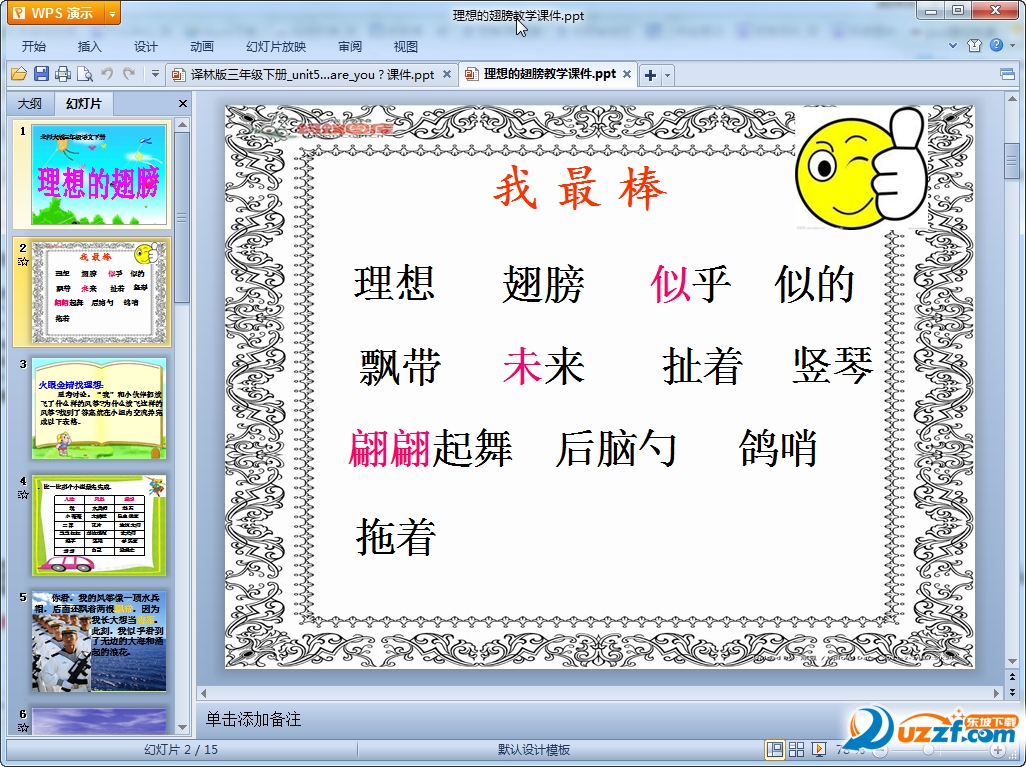Open the 动画 ribbon tab
Image resolution: width=1026 pixels, height=767 pixels.
point(202,46)
